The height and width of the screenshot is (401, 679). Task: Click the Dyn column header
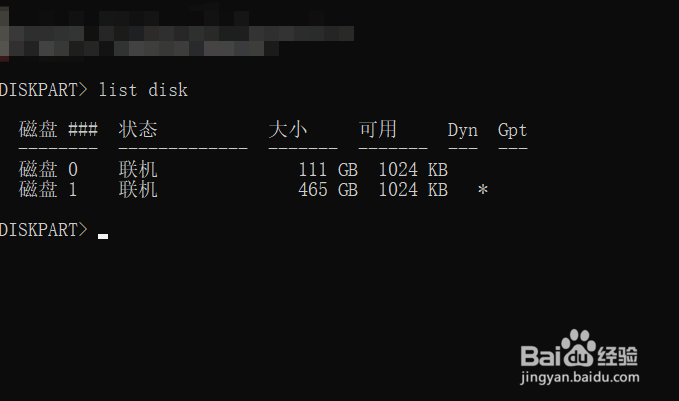[462, 130]
